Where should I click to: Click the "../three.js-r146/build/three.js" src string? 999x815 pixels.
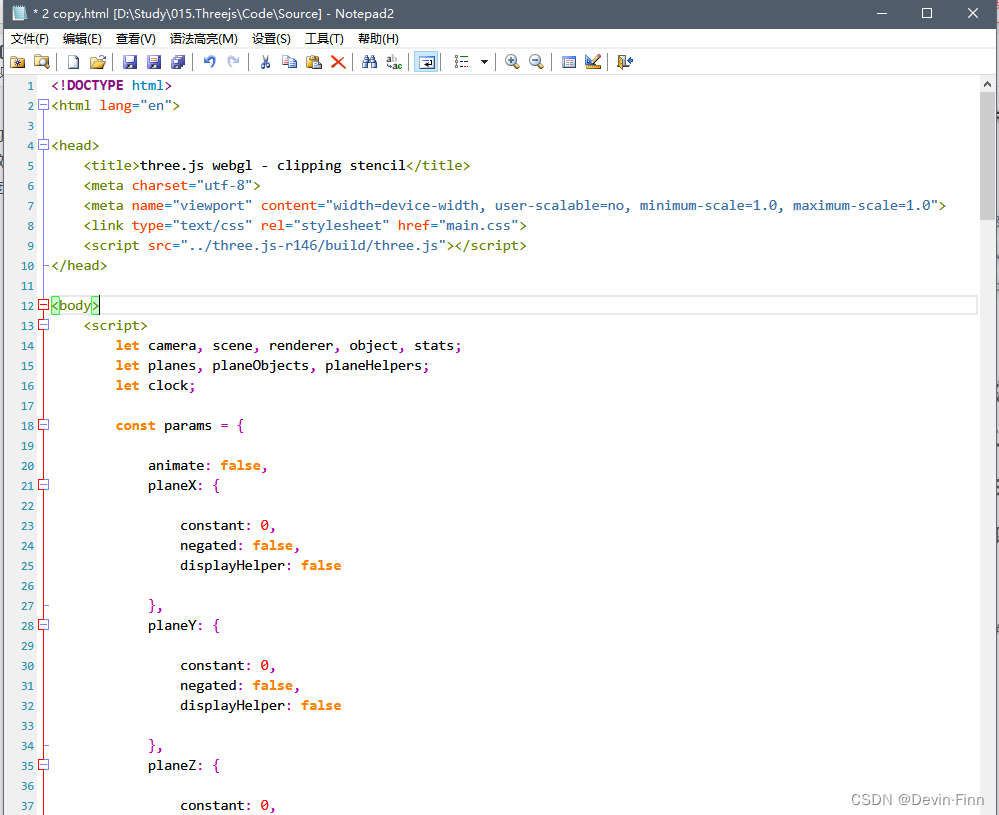313,245
